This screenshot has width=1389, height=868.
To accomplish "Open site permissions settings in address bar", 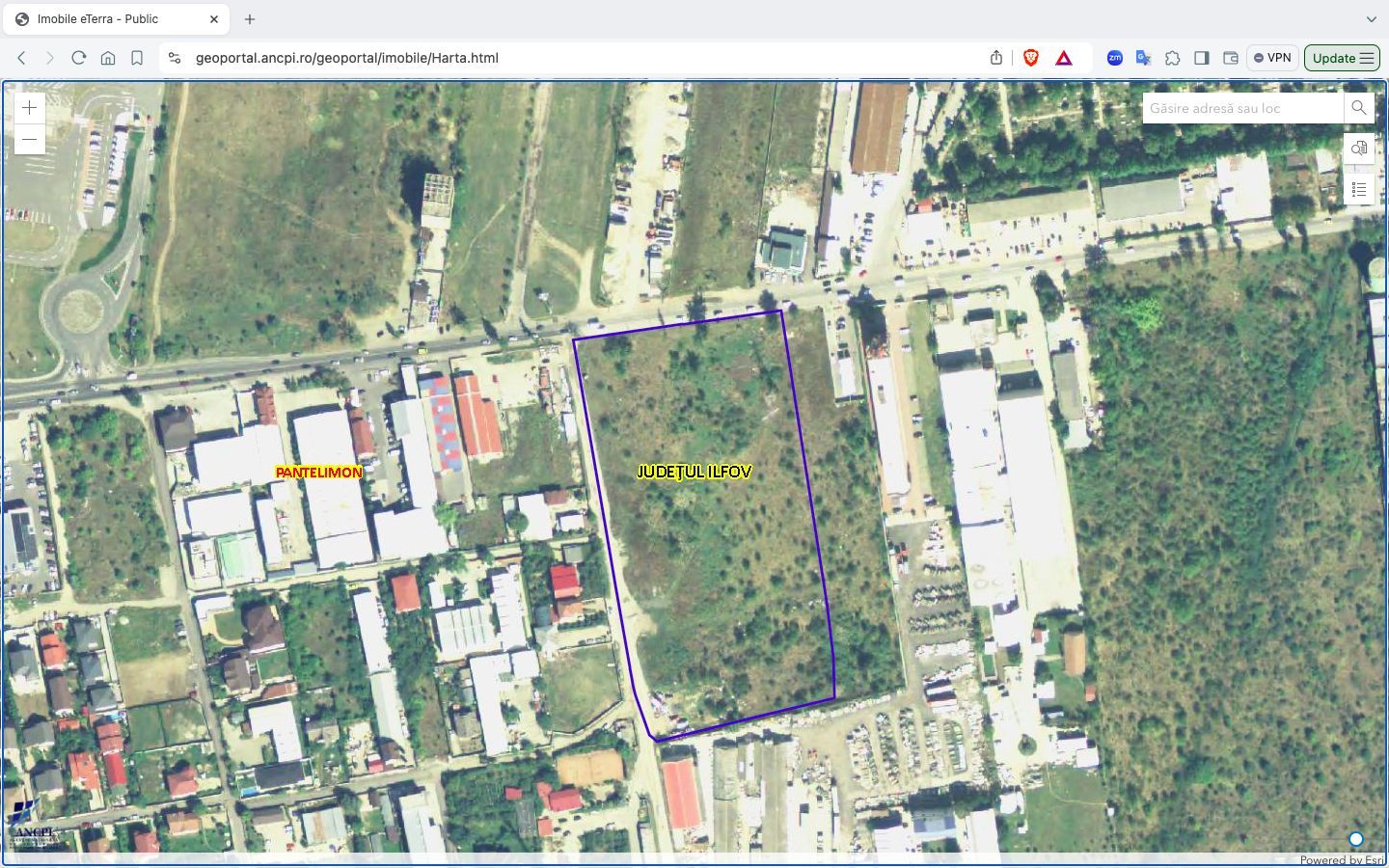I will [175, 58].
